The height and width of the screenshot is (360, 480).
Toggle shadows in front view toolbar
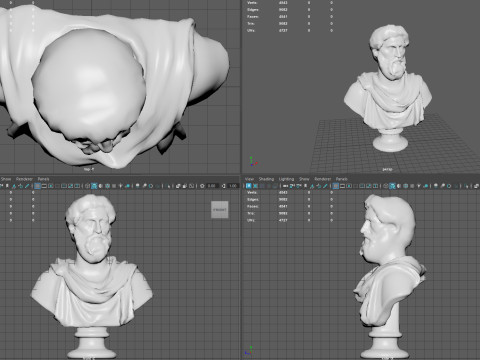(x=128, y=186)
